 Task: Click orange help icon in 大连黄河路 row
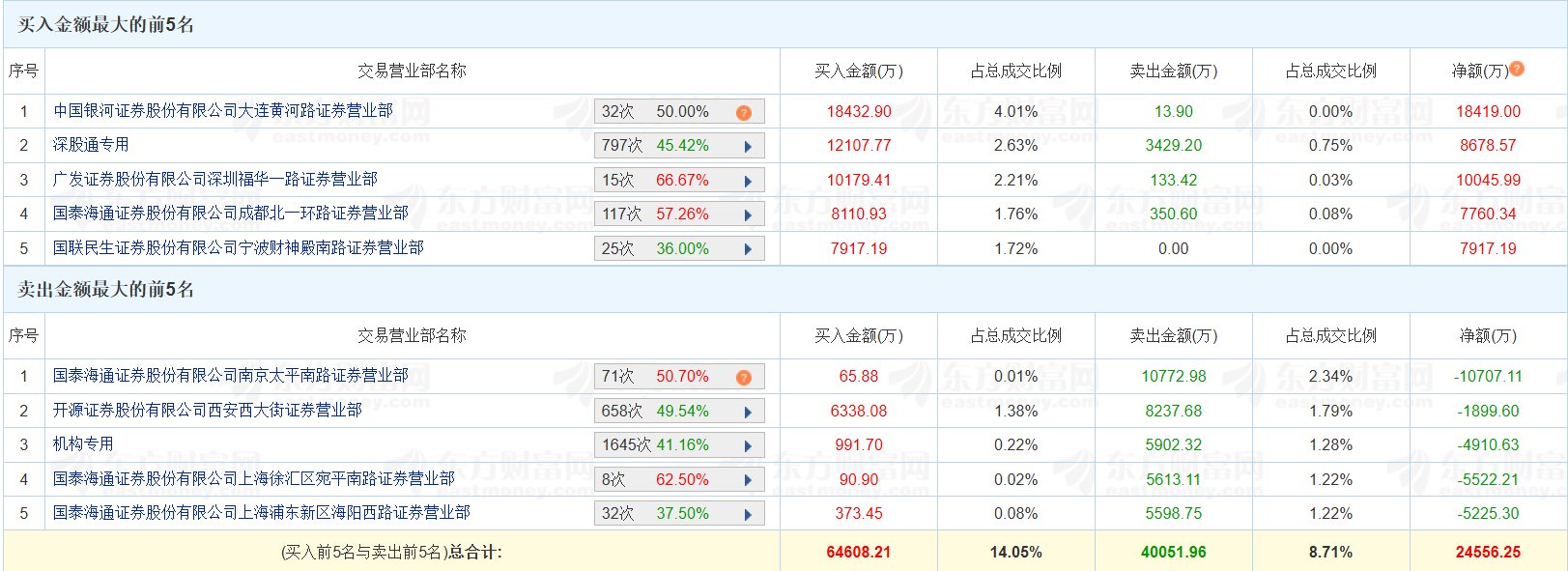(743, 112)
